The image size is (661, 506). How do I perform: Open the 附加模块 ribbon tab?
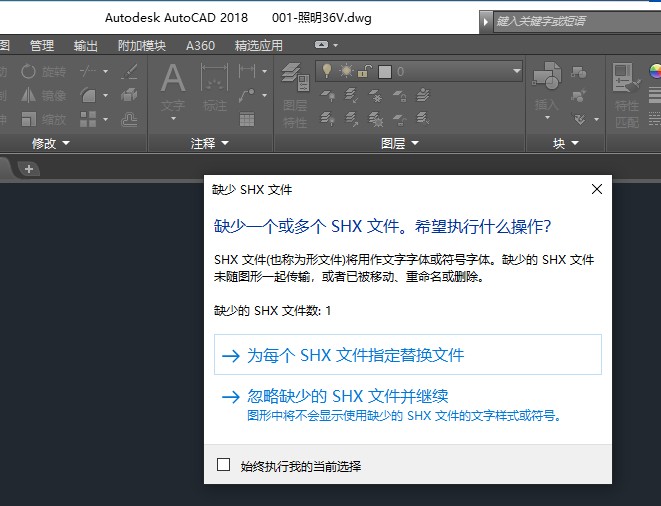[x=142, y=45]
